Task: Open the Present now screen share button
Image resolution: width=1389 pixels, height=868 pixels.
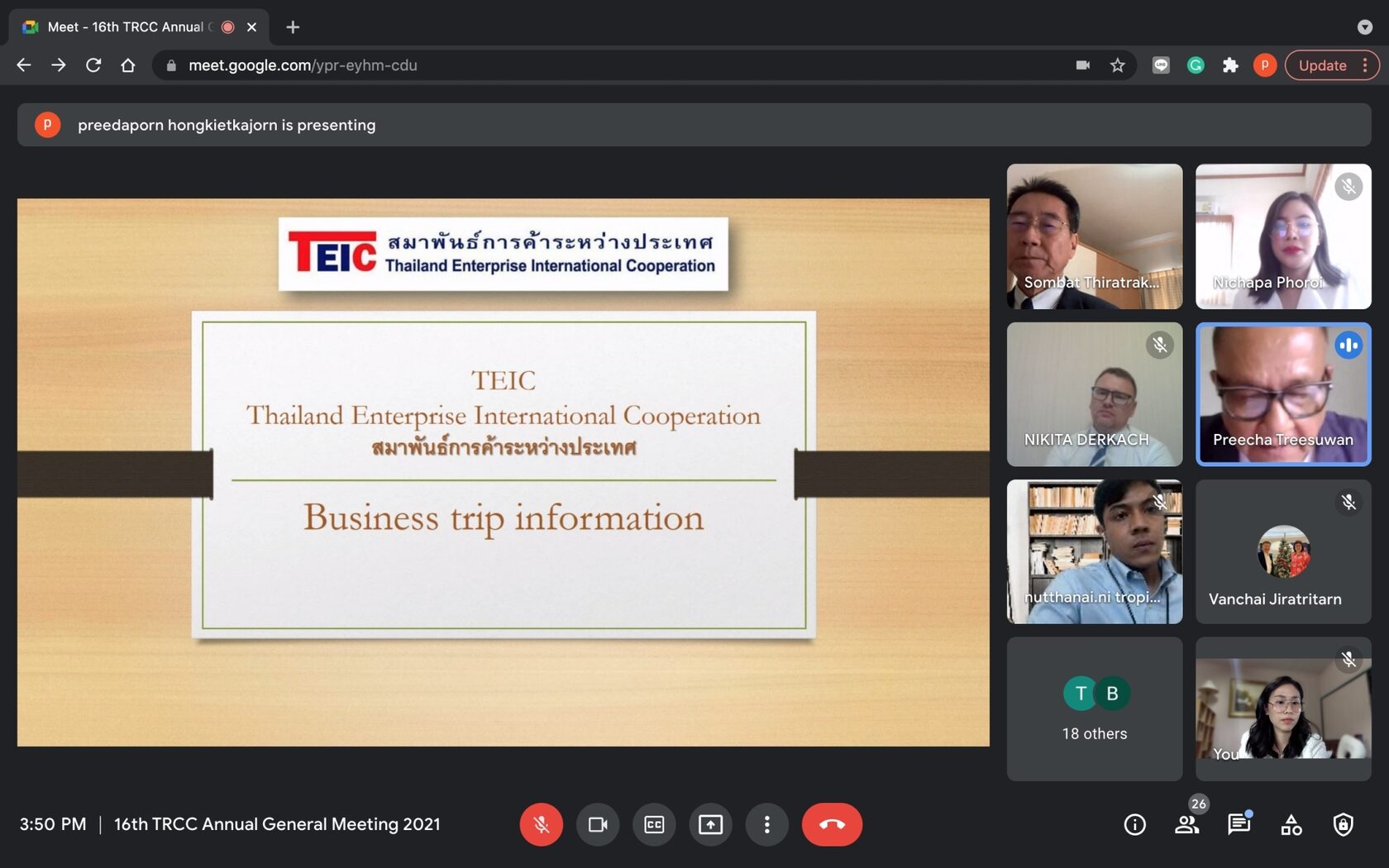Action: click(x=710, y=824)
